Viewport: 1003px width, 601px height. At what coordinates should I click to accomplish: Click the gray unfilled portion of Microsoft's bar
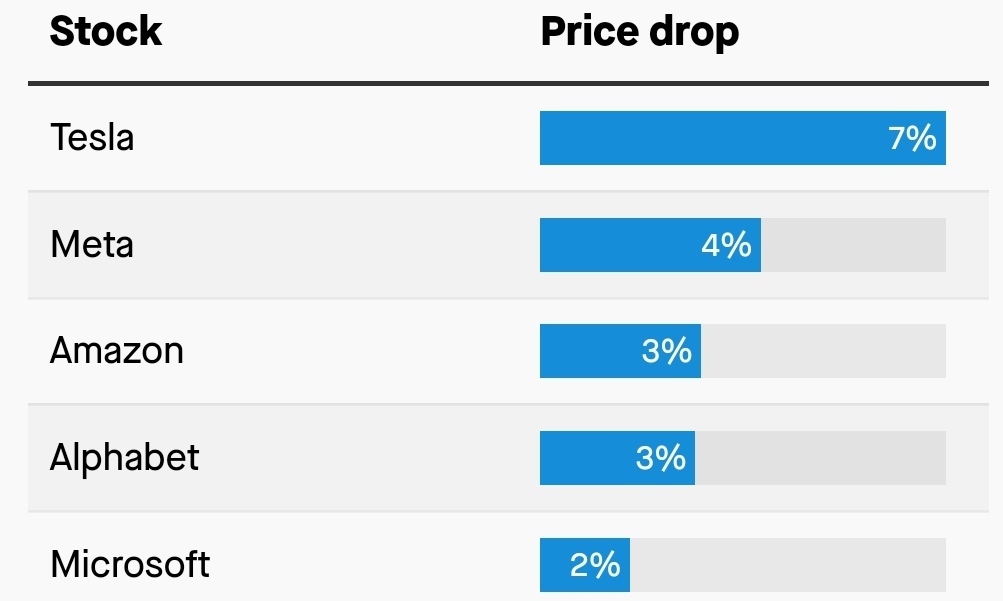[x=787, y=565]
